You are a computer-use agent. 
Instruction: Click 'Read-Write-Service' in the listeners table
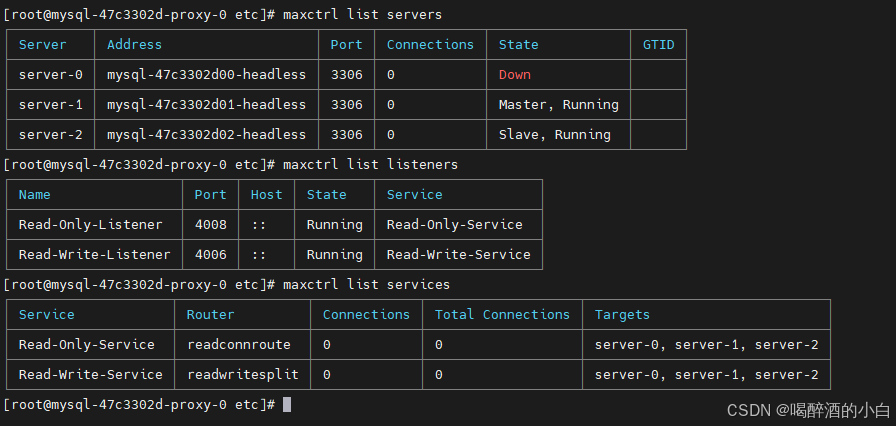(458, 255)
